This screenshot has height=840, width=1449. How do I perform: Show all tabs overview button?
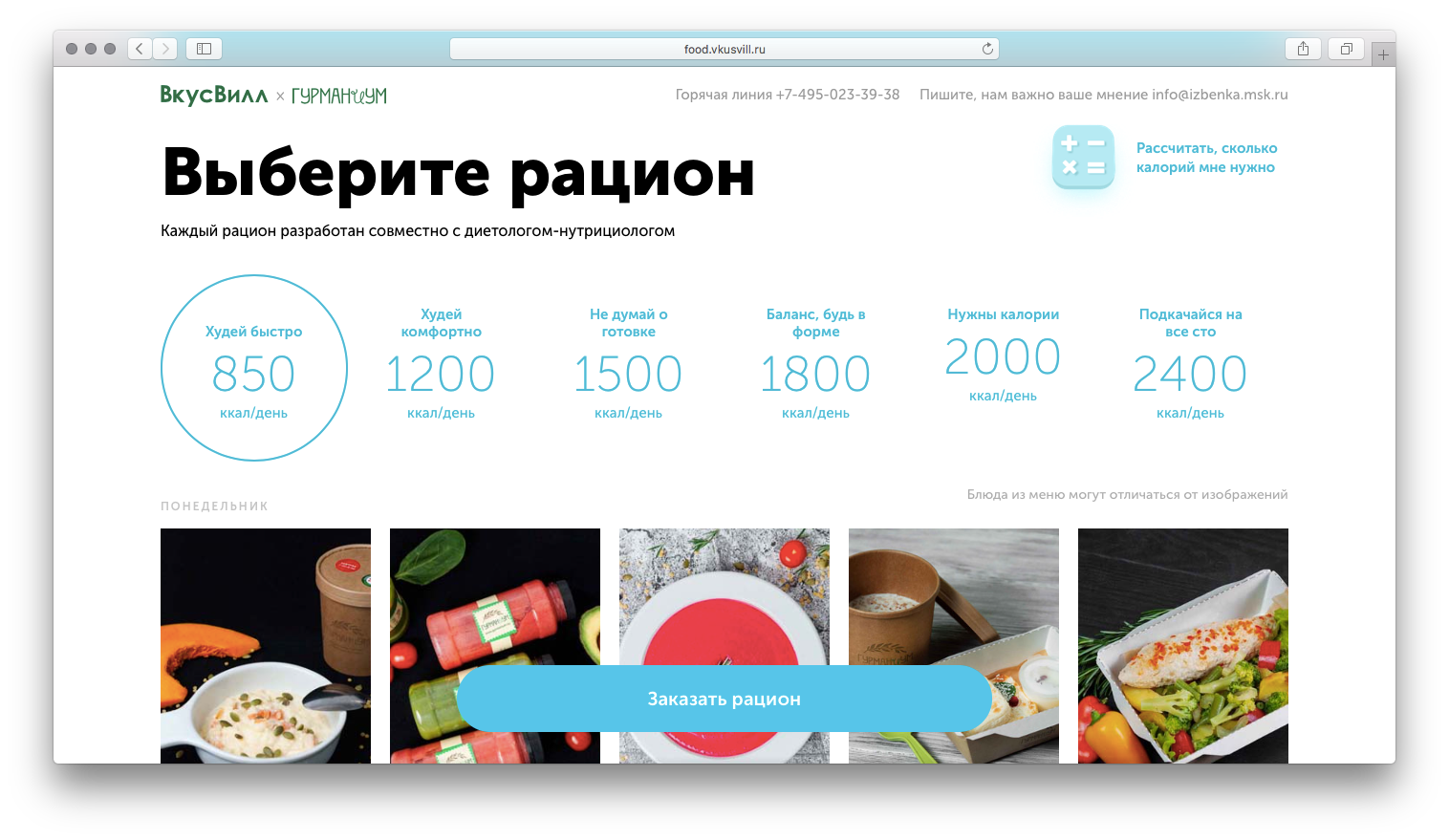(x=1347, y=49)
